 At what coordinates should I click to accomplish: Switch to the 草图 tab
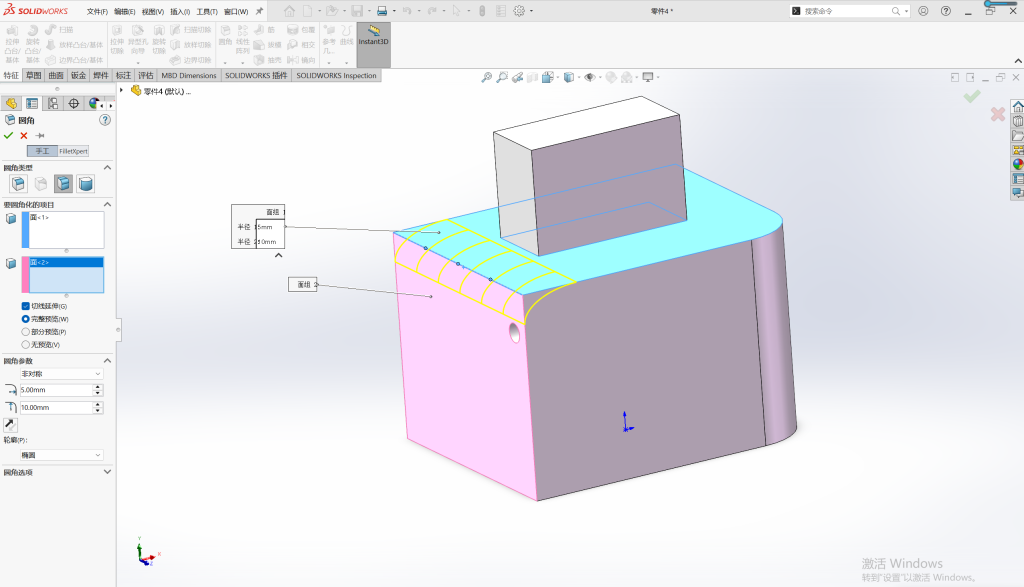[x=33, y=75]
